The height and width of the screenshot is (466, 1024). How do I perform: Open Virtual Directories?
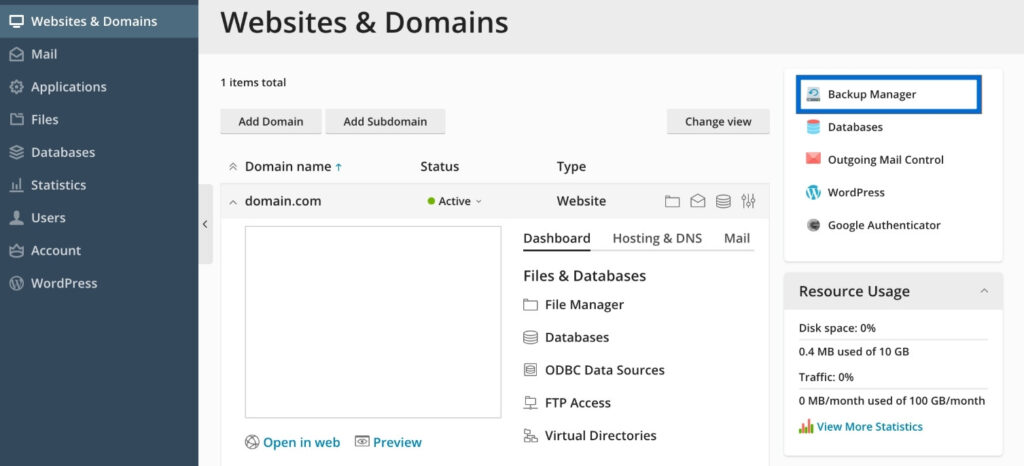[x=590, y=435]
